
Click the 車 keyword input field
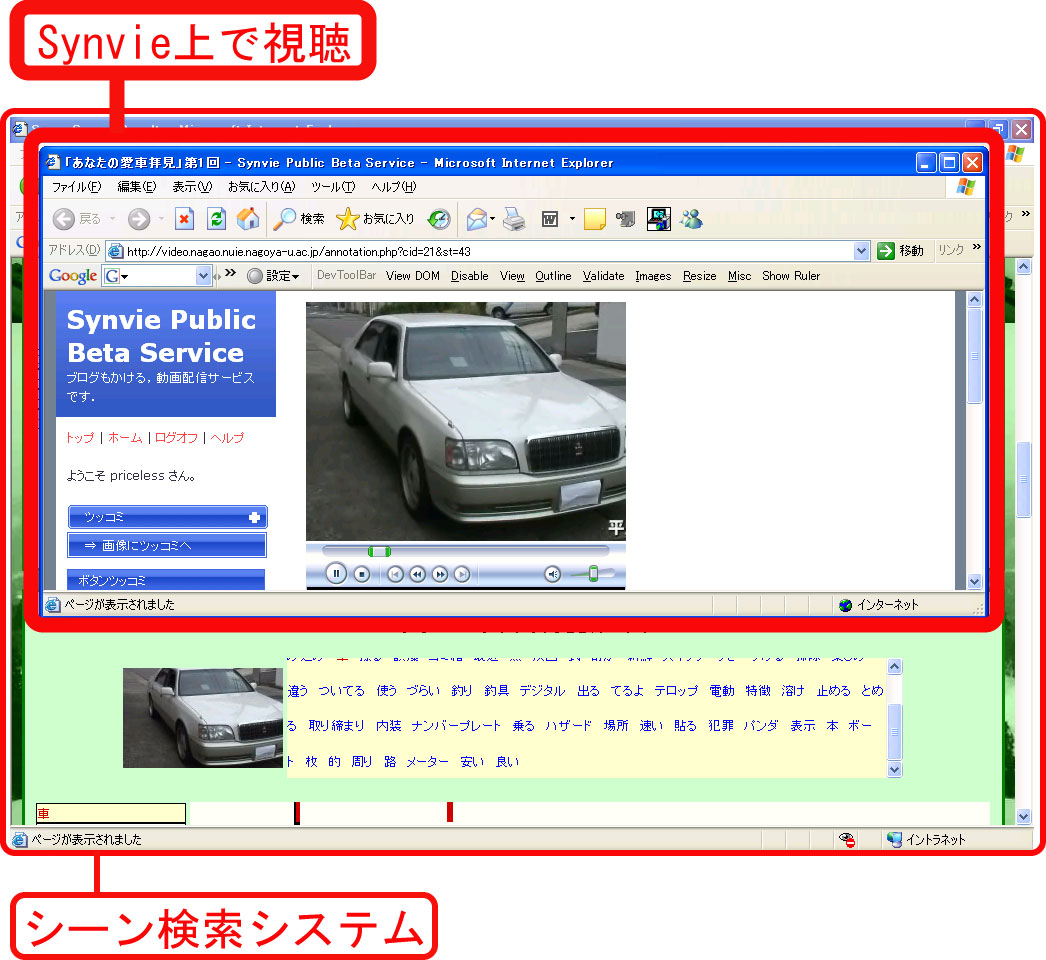(111, 813)
